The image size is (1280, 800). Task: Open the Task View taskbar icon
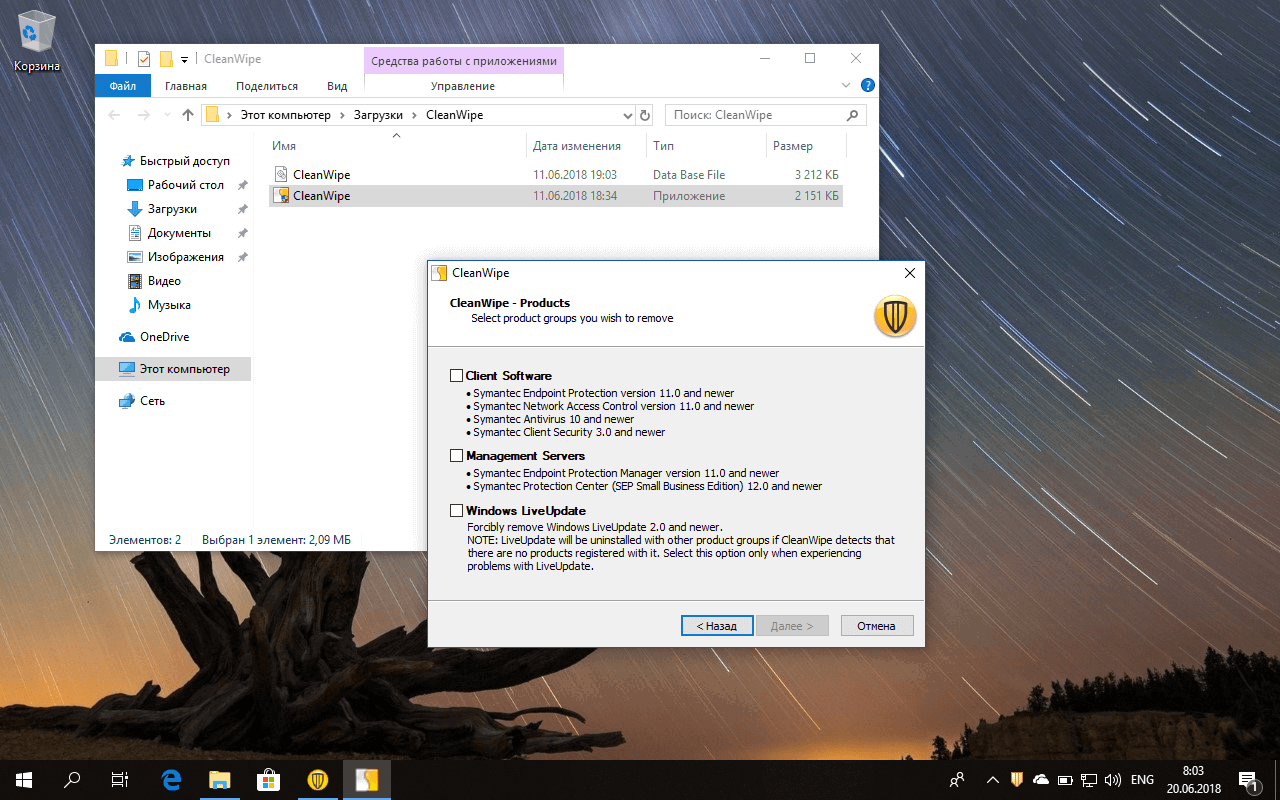click(x=119, y=780)
